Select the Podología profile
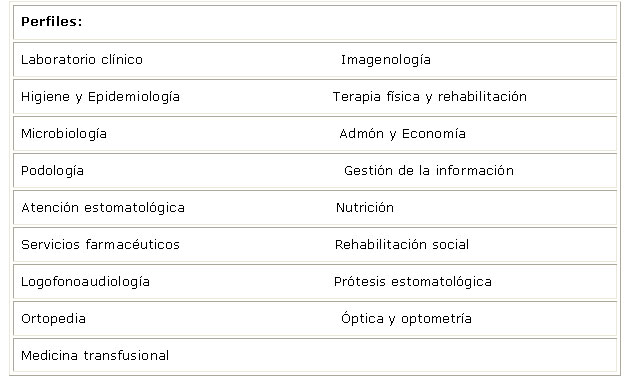Screen dimensions: 624x382 tap(52, 171)
